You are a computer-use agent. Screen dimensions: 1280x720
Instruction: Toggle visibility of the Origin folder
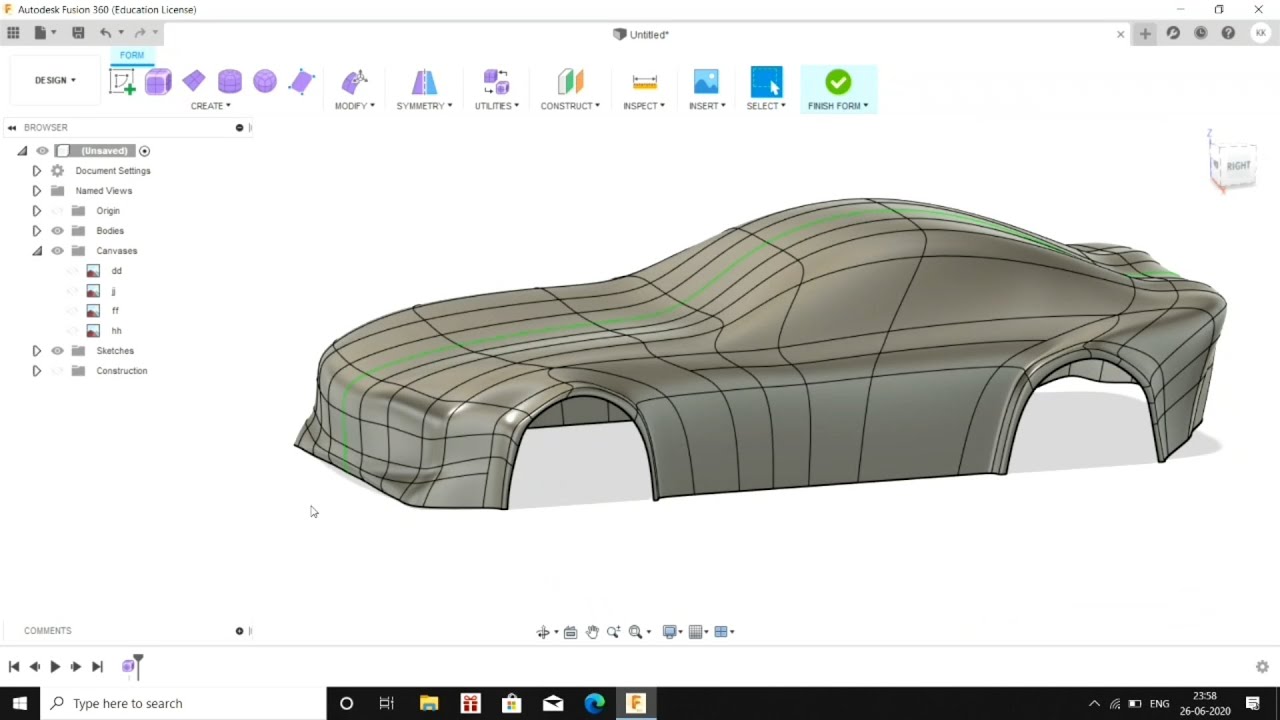57,211
